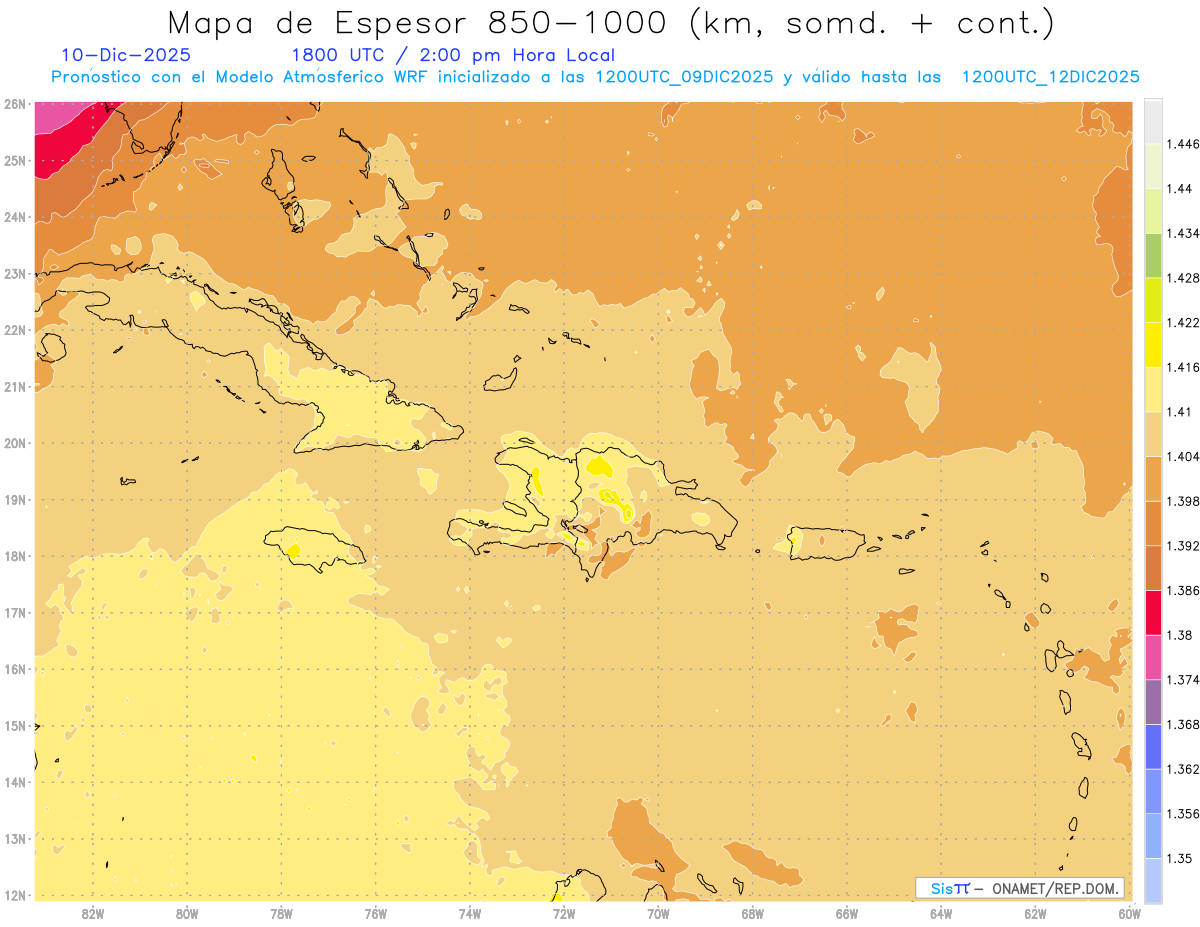Screen dimensions: 1200x927
Task: Click the 62W longitude label
Action: [1035, 913]
